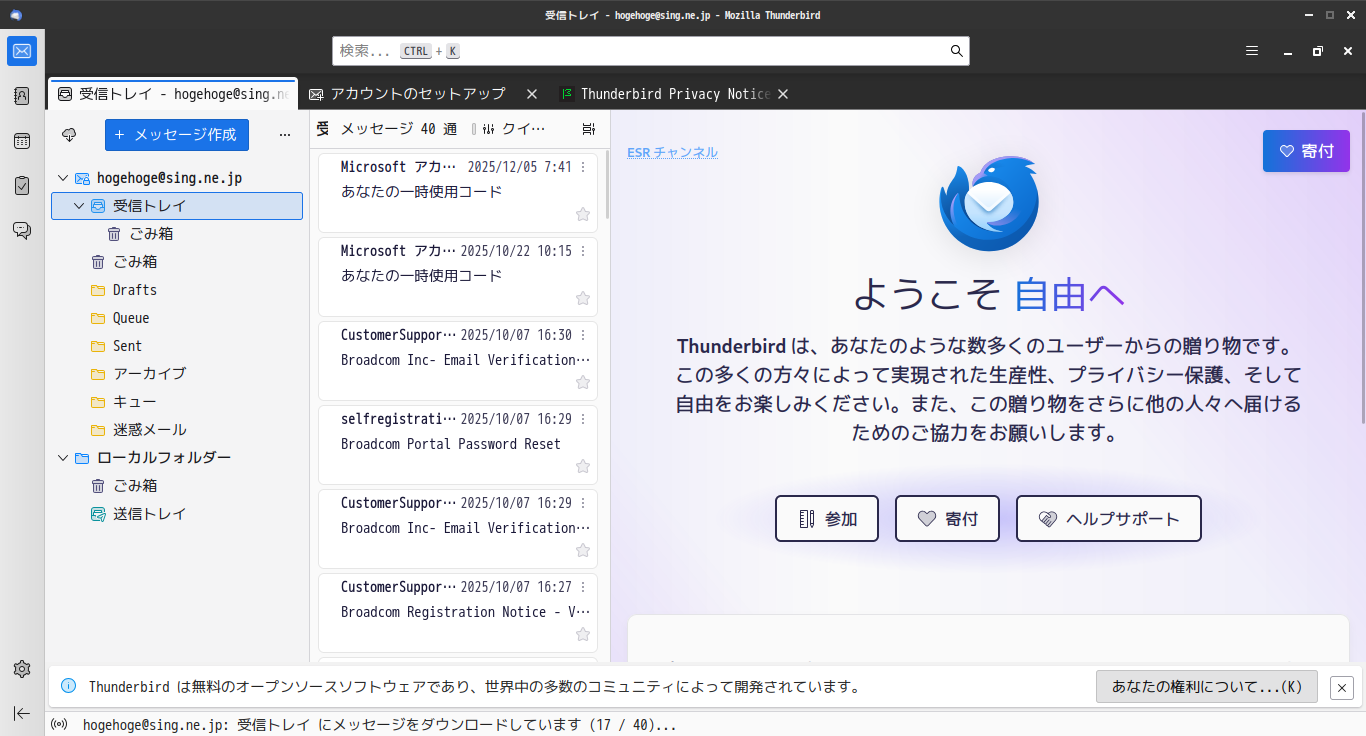The height and width of the screenshot is (736, 1366).
Task: Open more options for the selfregistration message
Action: click(583, 419)
